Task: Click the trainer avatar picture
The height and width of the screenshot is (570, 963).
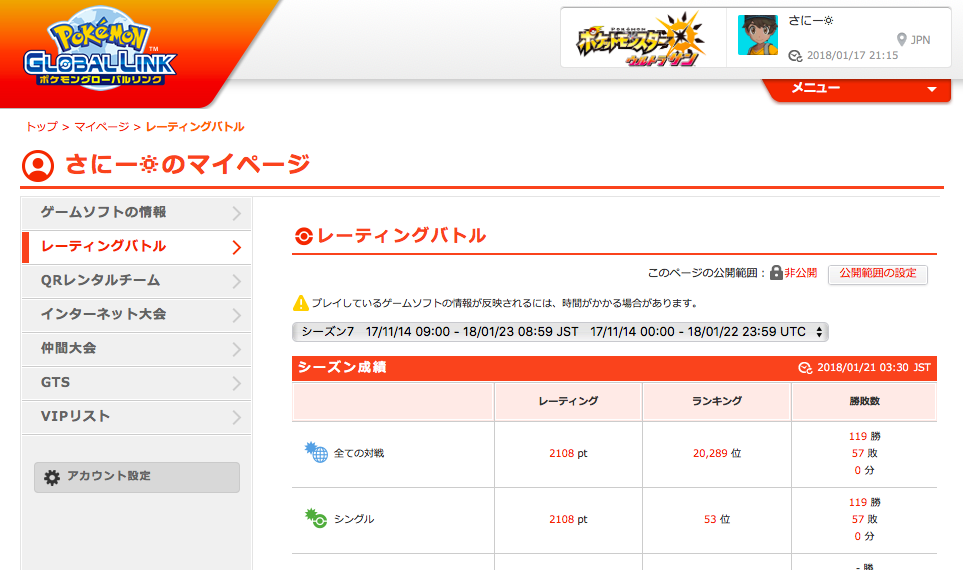Action: [758, 35]
